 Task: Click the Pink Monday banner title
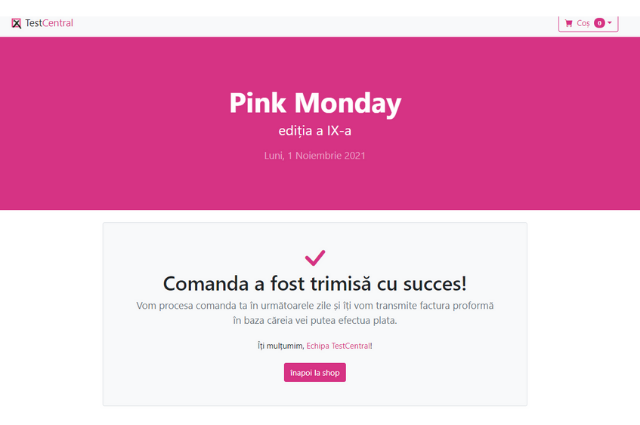click(315, 103)
